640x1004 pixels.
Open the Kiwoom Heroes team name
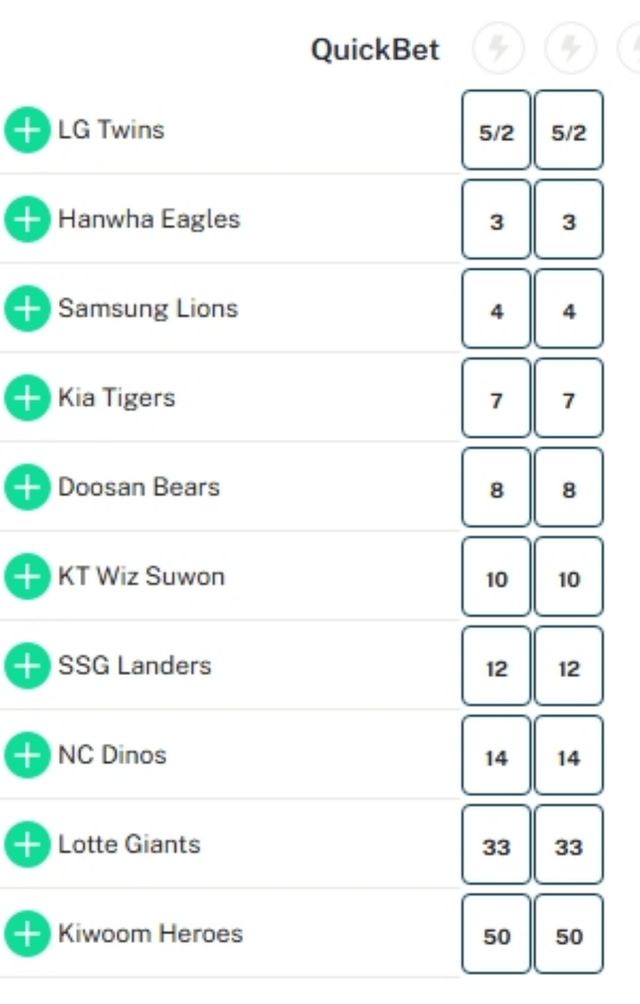(150, 934)
